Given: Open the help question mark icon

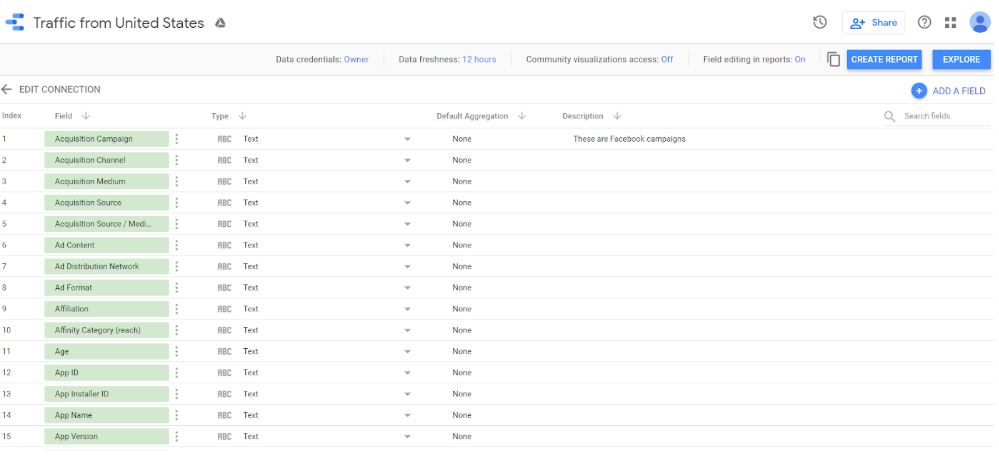Looking at the screenshot, I should pyautogui.click(x=924, y=22).
